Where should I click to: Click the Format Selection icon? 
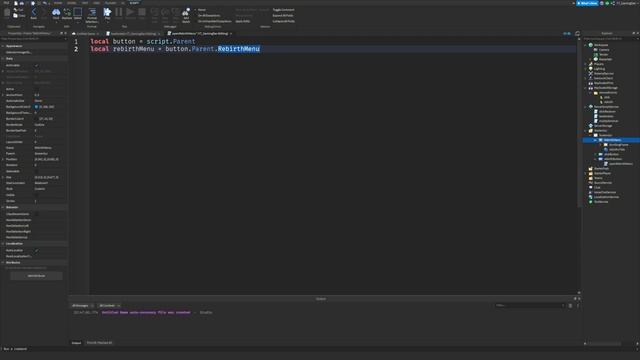pos(92,12)
